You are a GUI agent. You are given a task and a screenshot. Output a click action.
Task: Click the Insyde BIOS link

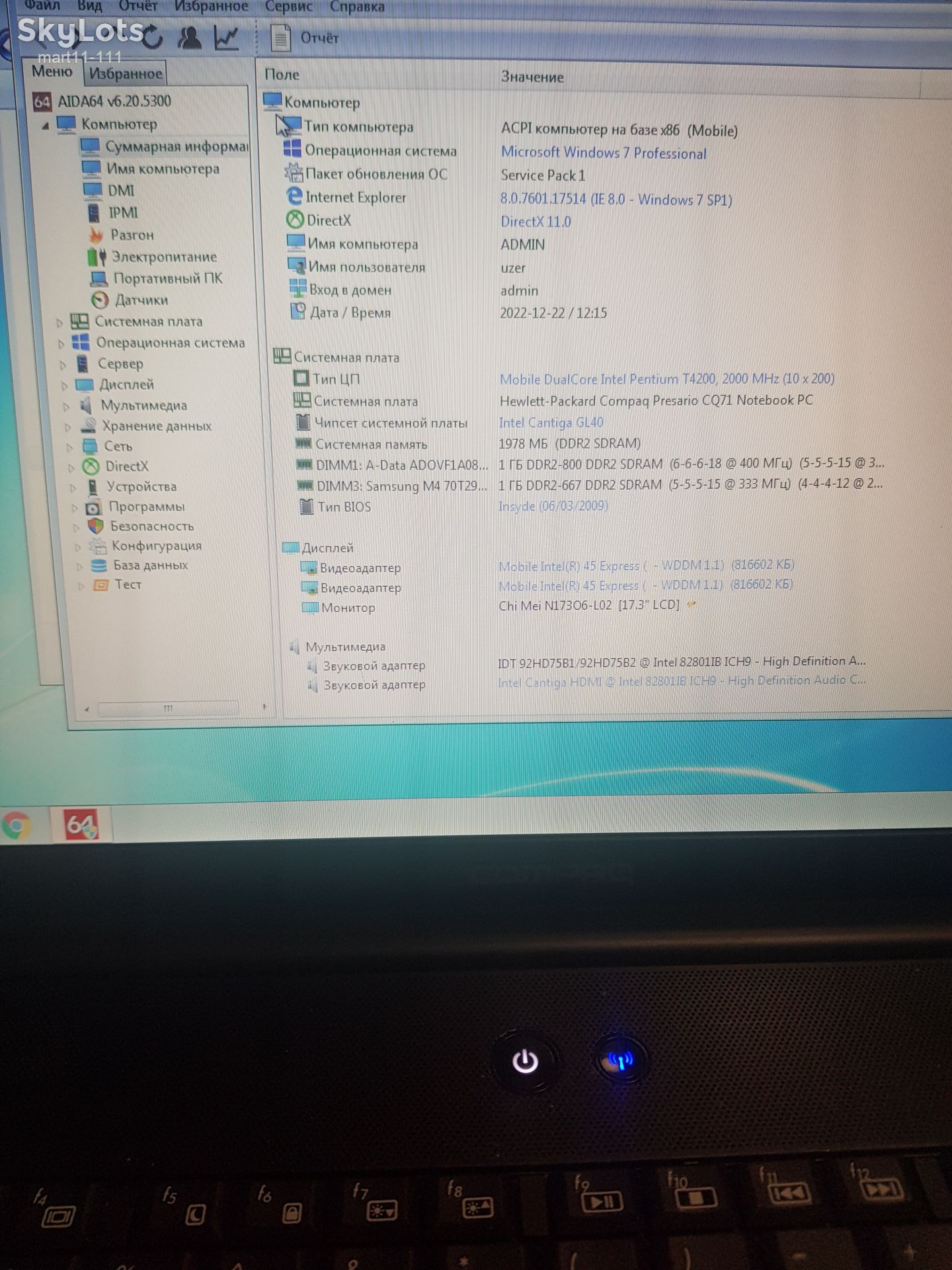[553, 506]
